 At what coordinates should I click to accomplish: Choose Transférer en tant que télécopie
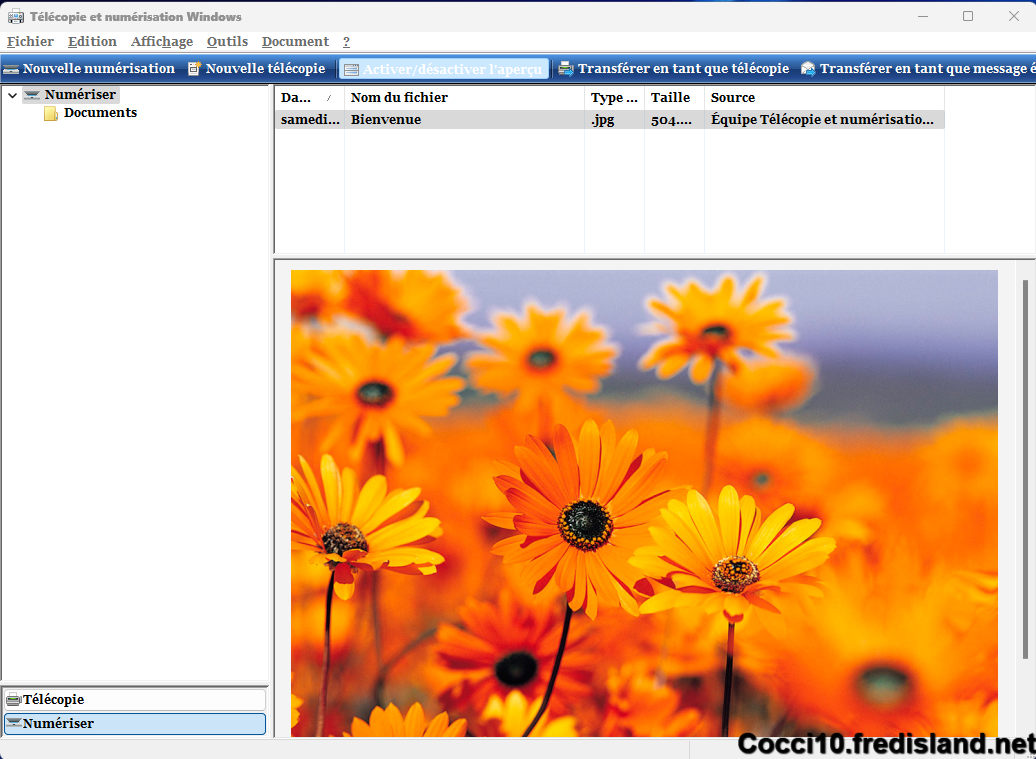pos(673,69)
